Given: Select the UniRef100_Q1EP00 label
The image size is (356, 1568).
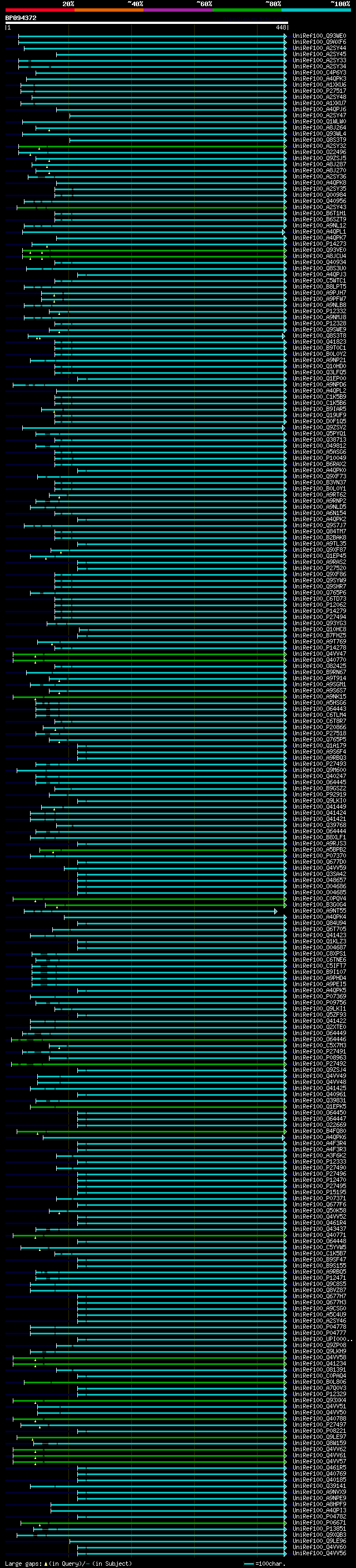Looking at the screenshot, I should coord(319,379).
